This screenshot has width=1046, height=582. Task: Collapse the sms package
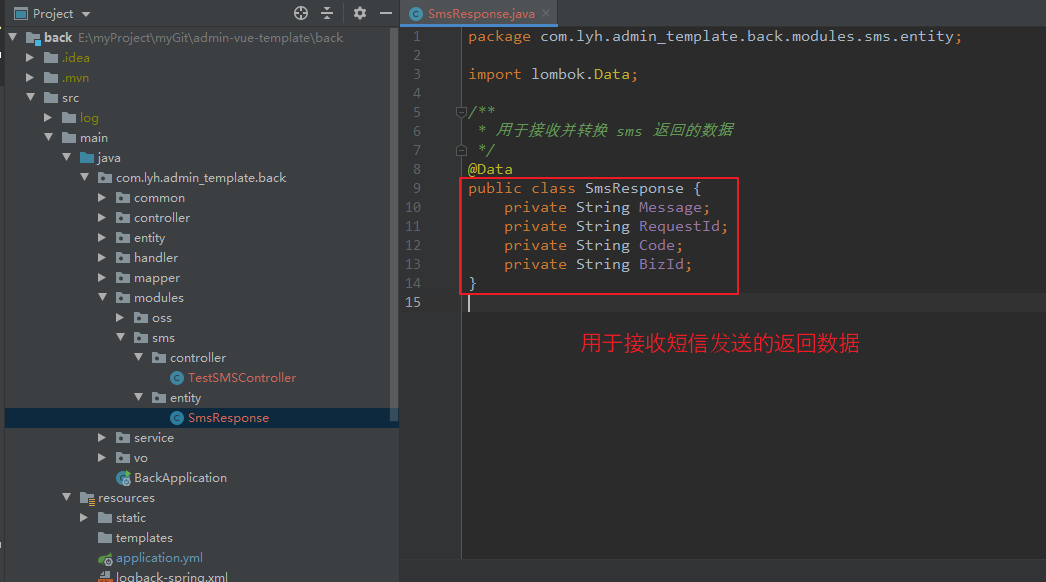pos(121,338)
